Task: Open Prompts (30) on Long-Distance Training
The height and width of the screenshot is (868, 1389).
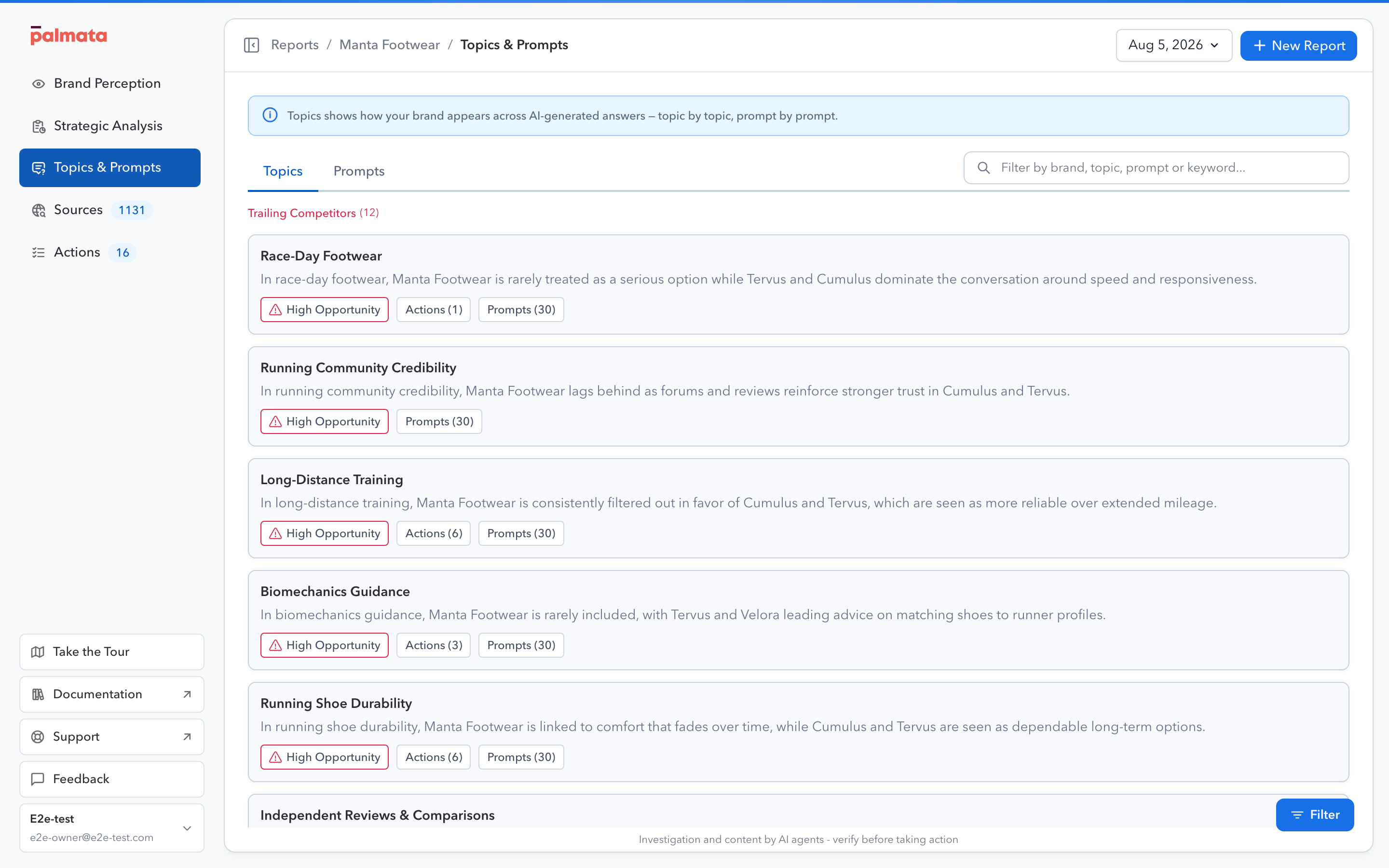Action: coord(521,533)
